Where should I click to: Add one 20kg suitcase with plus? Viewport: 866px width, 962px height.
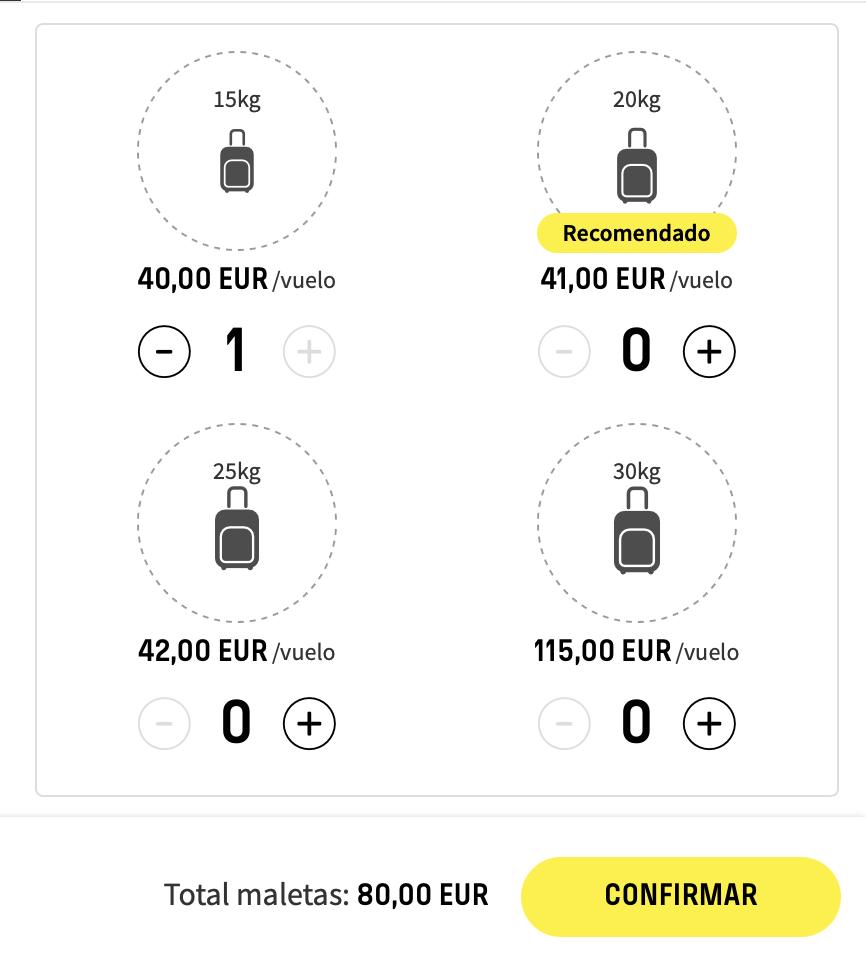[709, 352]
